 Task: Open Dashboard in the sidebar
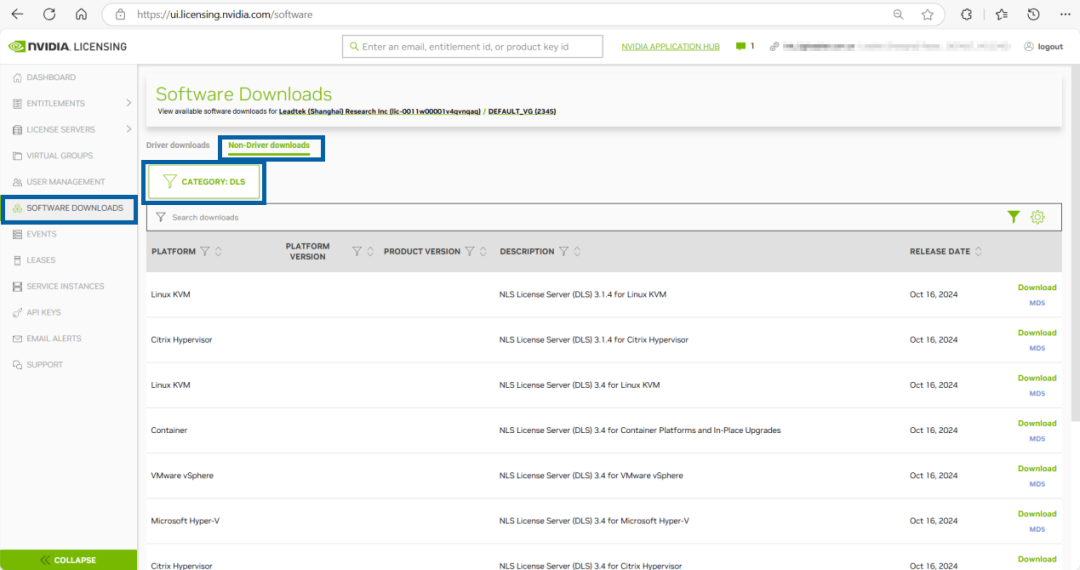coord(51,77)
